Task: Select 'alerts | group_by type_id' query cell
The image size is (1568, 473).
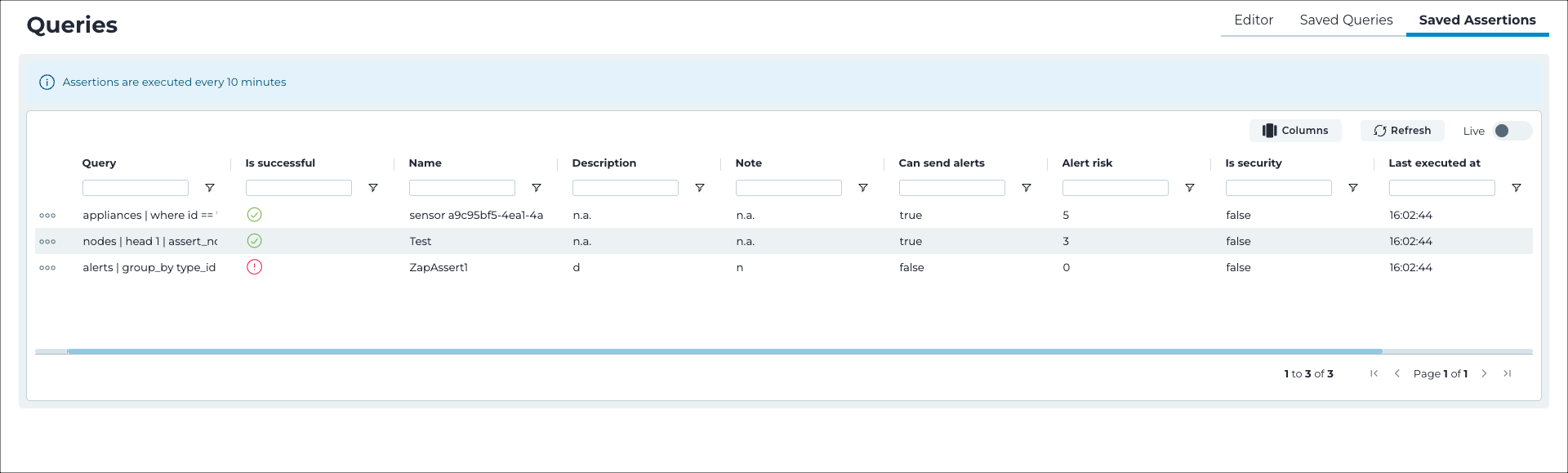Action: pos(149,268)
